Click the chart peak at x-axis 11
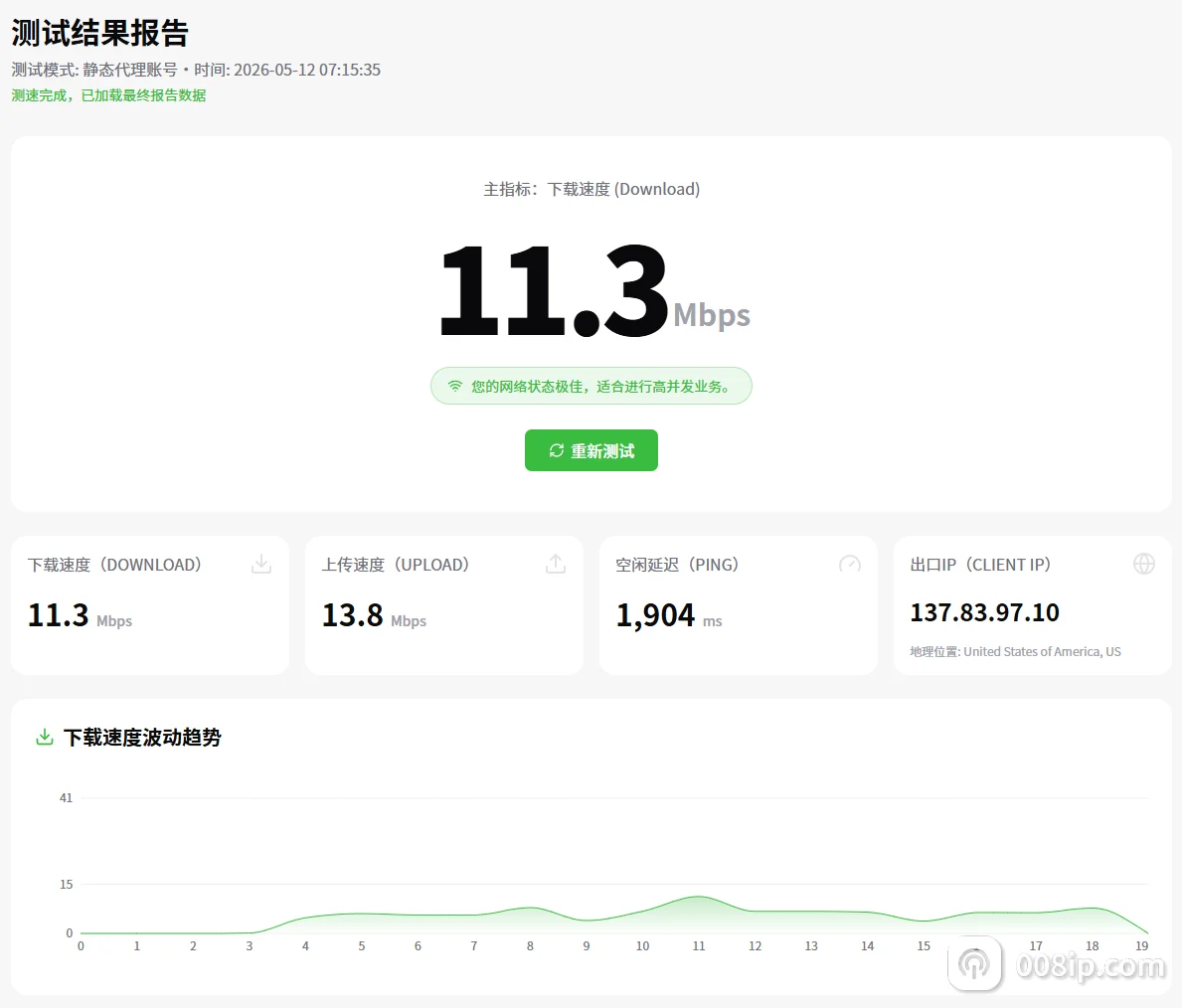1182x1008 pixels. coord(699,897)
